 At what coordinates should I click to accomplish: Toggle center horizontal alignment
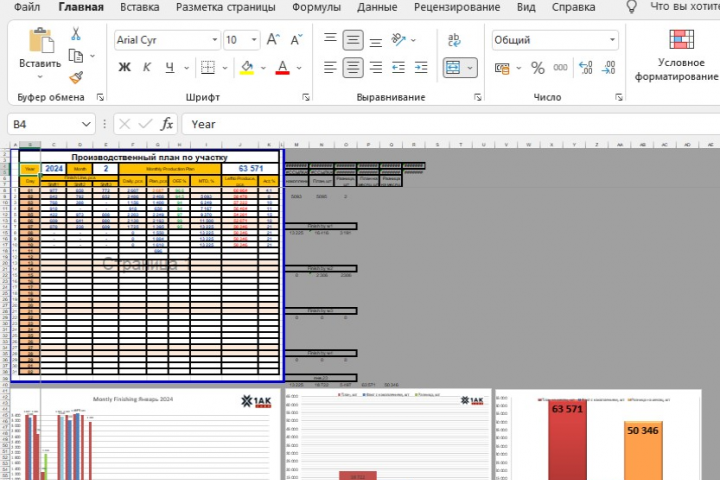(x=353, y=68)
